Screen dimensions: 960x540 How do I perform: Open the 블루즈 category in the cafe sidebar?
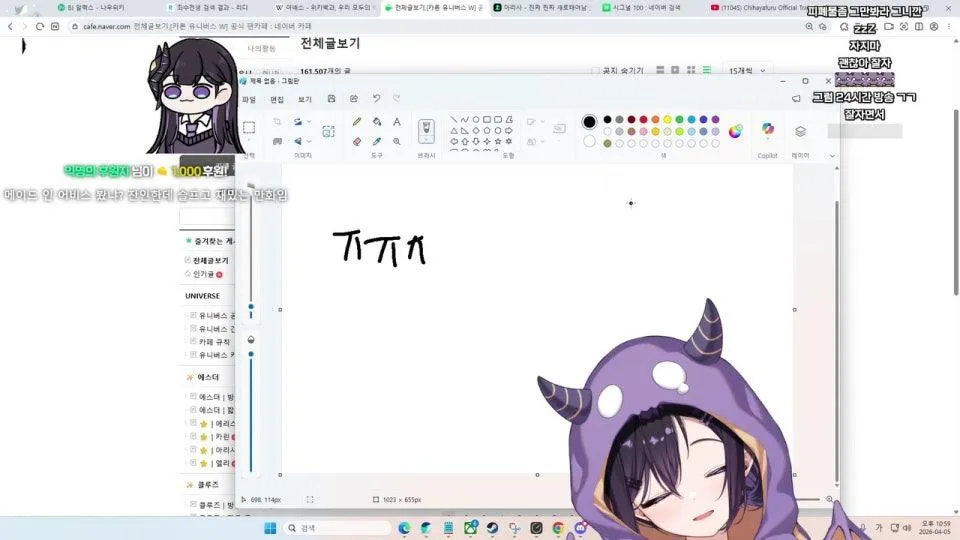click(208, 484)
